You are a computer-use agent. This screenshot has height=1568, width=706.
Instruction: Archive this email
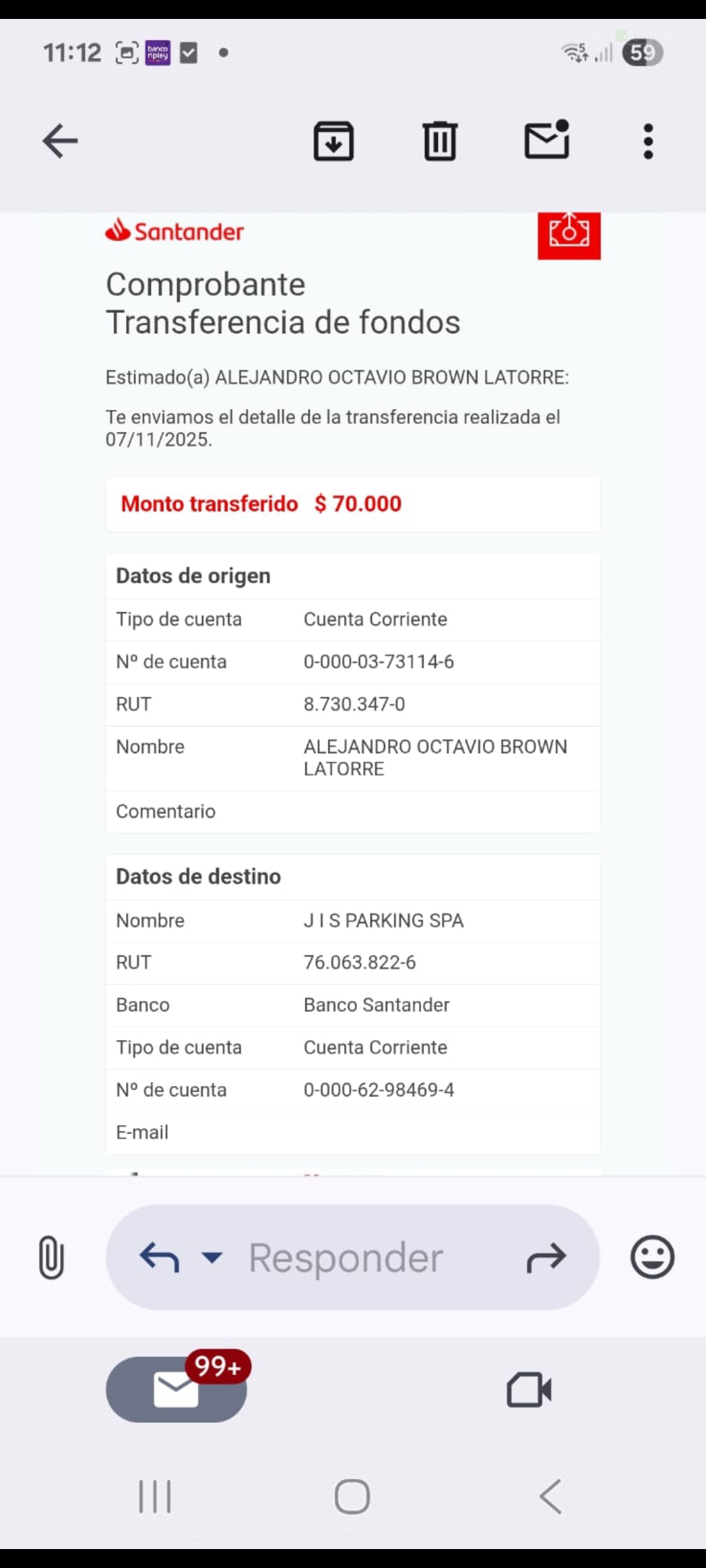point(333,141)
